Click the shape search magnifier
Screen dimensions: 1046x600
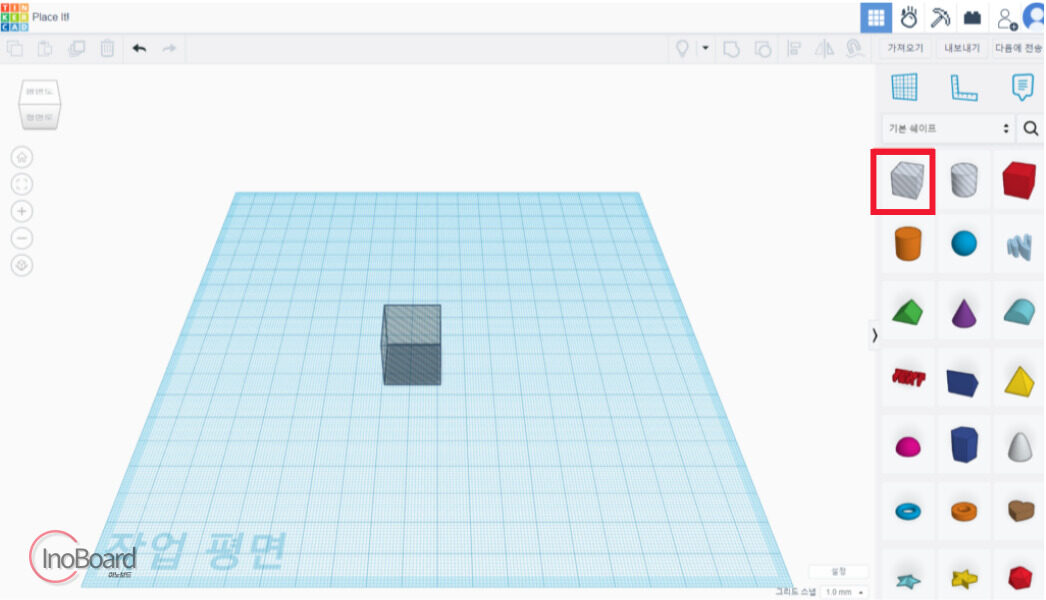(1031, 128)
